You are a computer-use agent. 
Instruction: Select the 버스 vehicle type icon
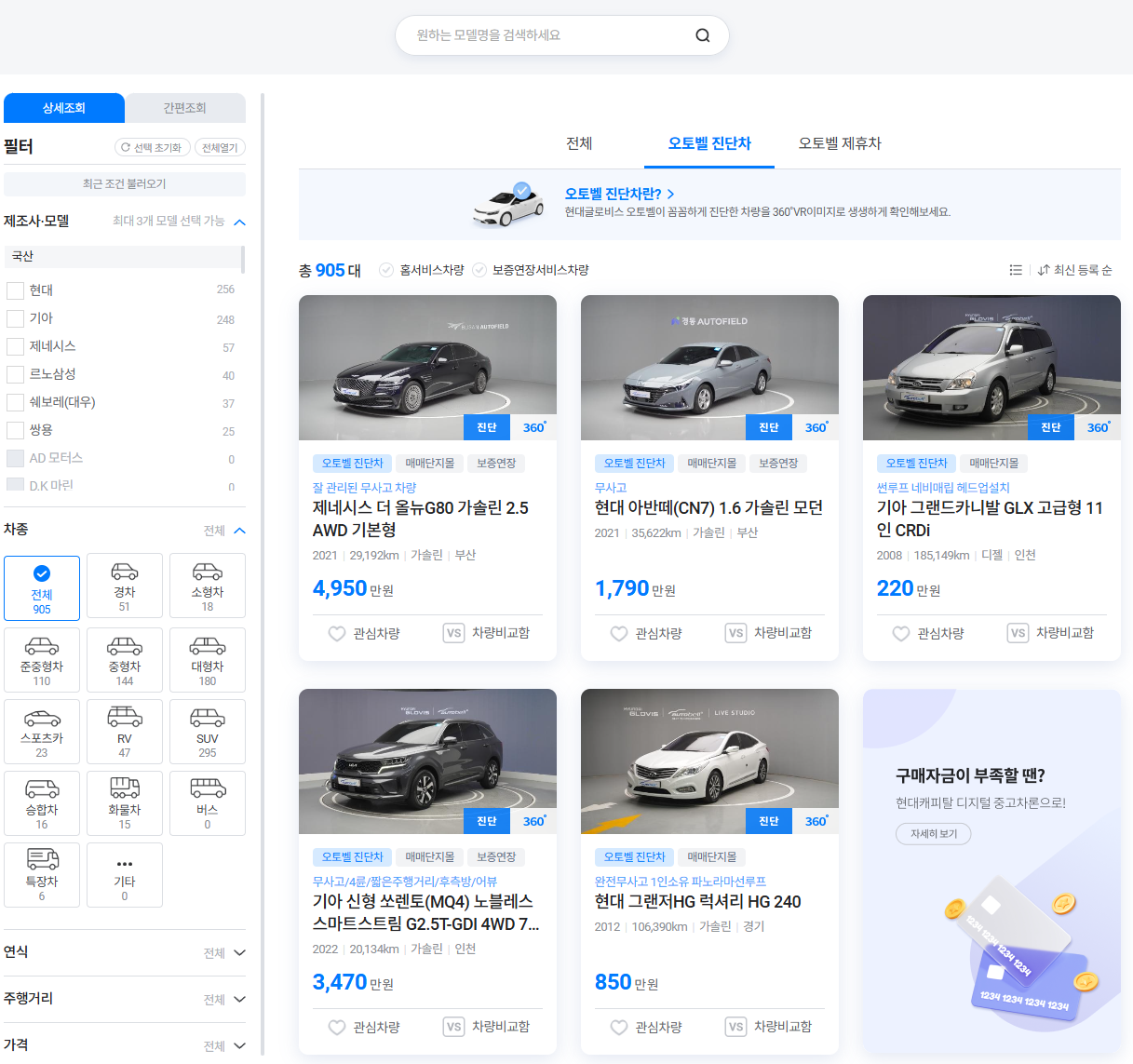coord(208,803)
